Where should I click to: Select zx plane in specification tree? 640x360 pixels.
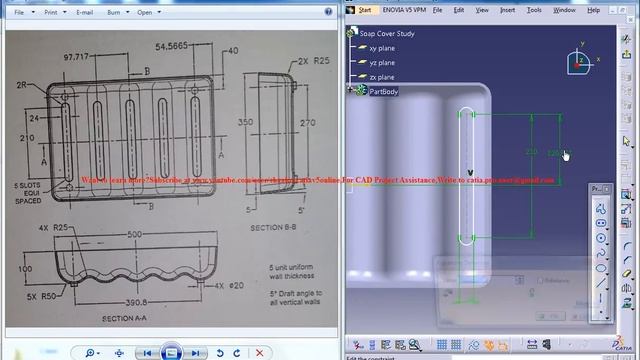382,77
